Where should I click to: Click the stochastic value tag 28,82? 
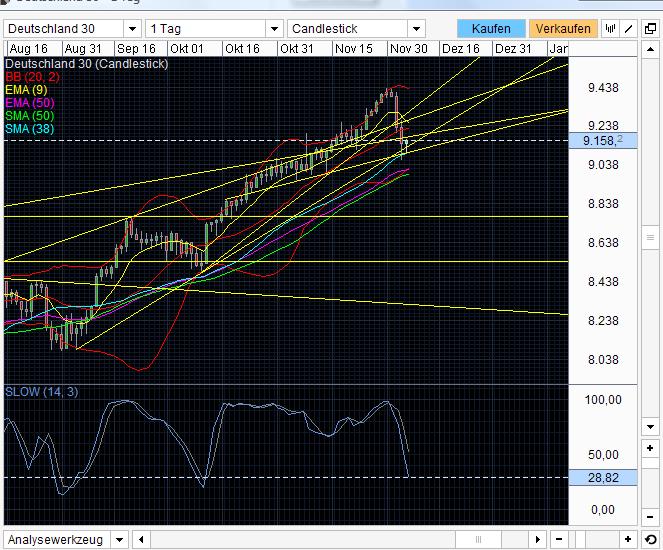point(603,478)
